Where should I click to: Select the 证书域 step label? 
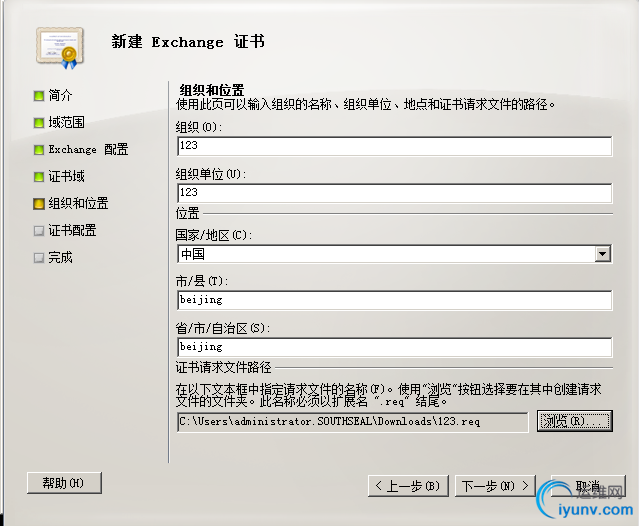pos(66,176)
